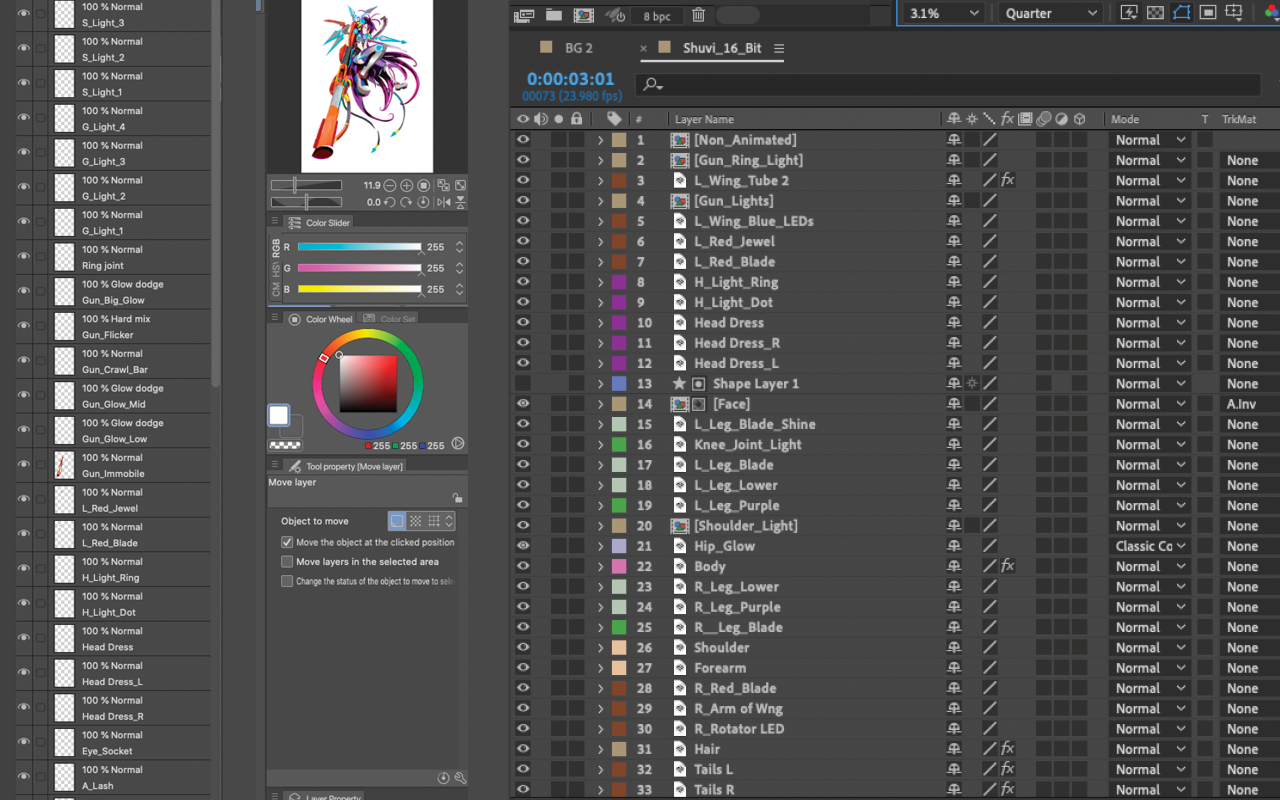
Task: Open blending mode dropdown for Hip_Glow
Action: click(x=1149, y=546)
